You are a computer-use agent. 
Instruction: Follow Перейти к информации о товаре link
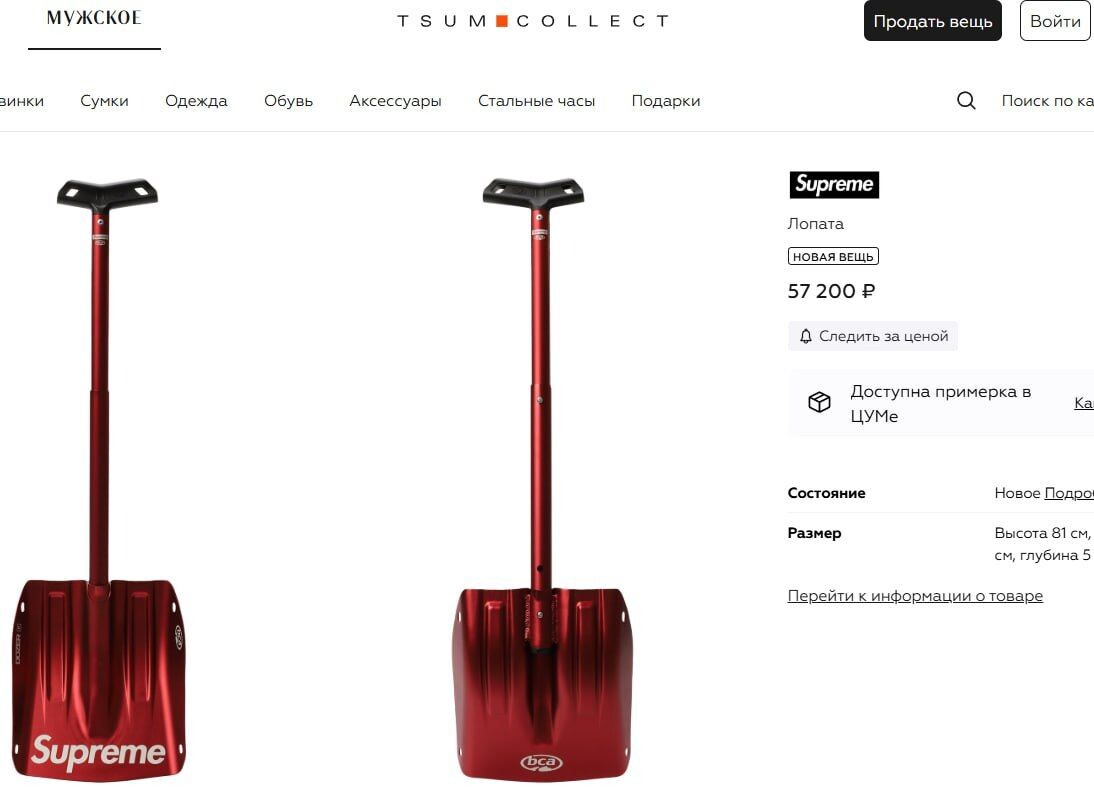(915, 596)
